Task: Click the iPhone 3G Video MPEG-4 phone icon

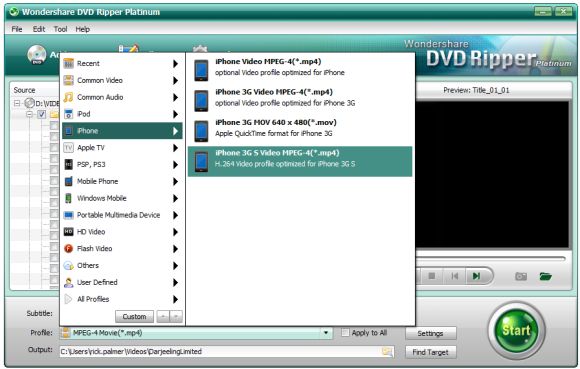Action: click(x=201, y=101)
